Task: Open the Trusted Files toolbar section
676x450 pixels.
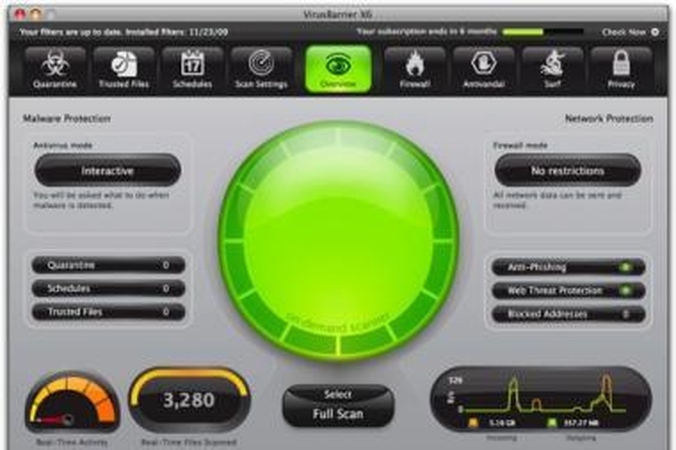Action: tap(124, 69)
